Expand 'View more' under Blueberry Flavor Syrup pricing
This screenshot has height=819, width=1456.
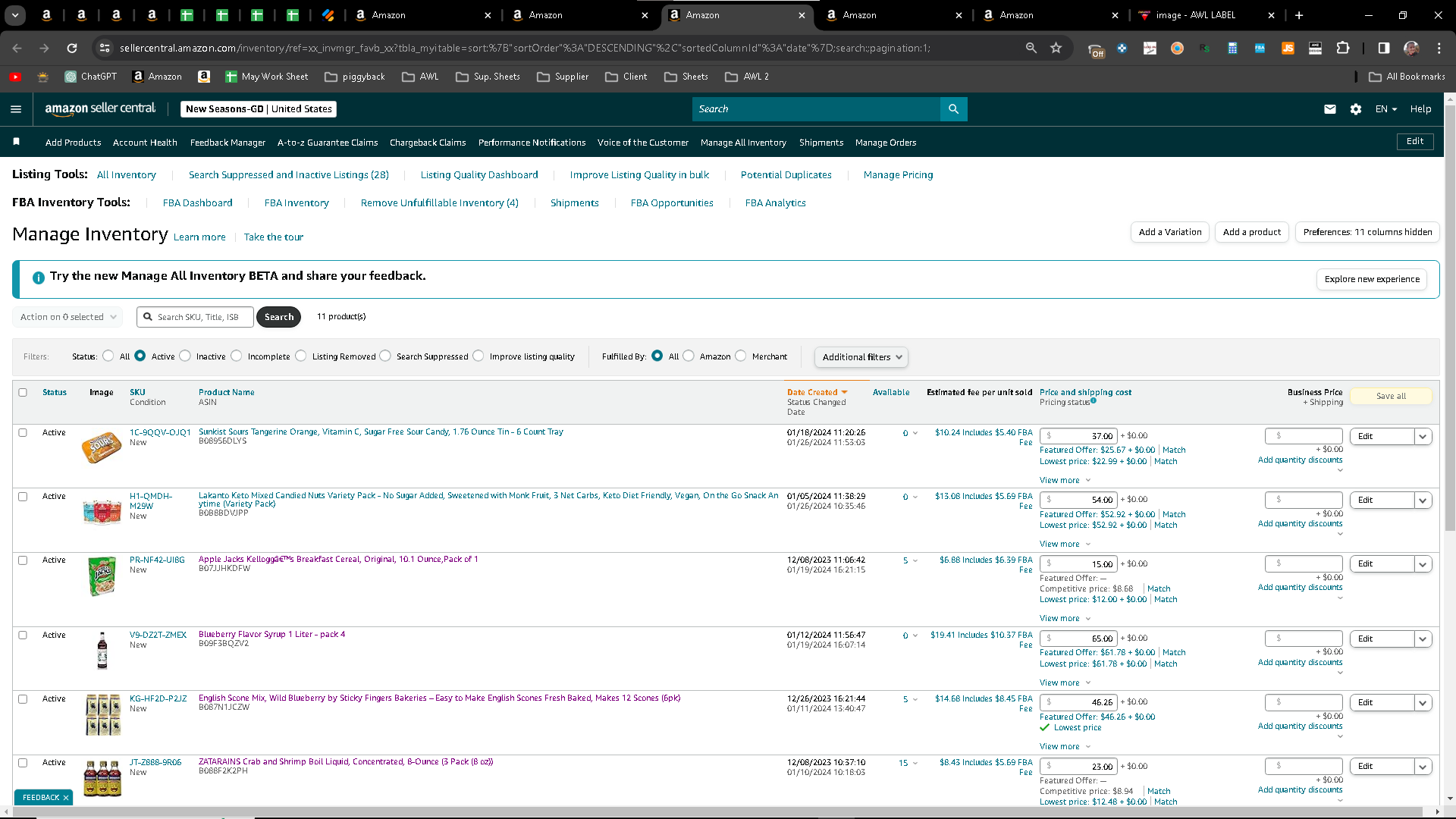tap(1065, 682)
